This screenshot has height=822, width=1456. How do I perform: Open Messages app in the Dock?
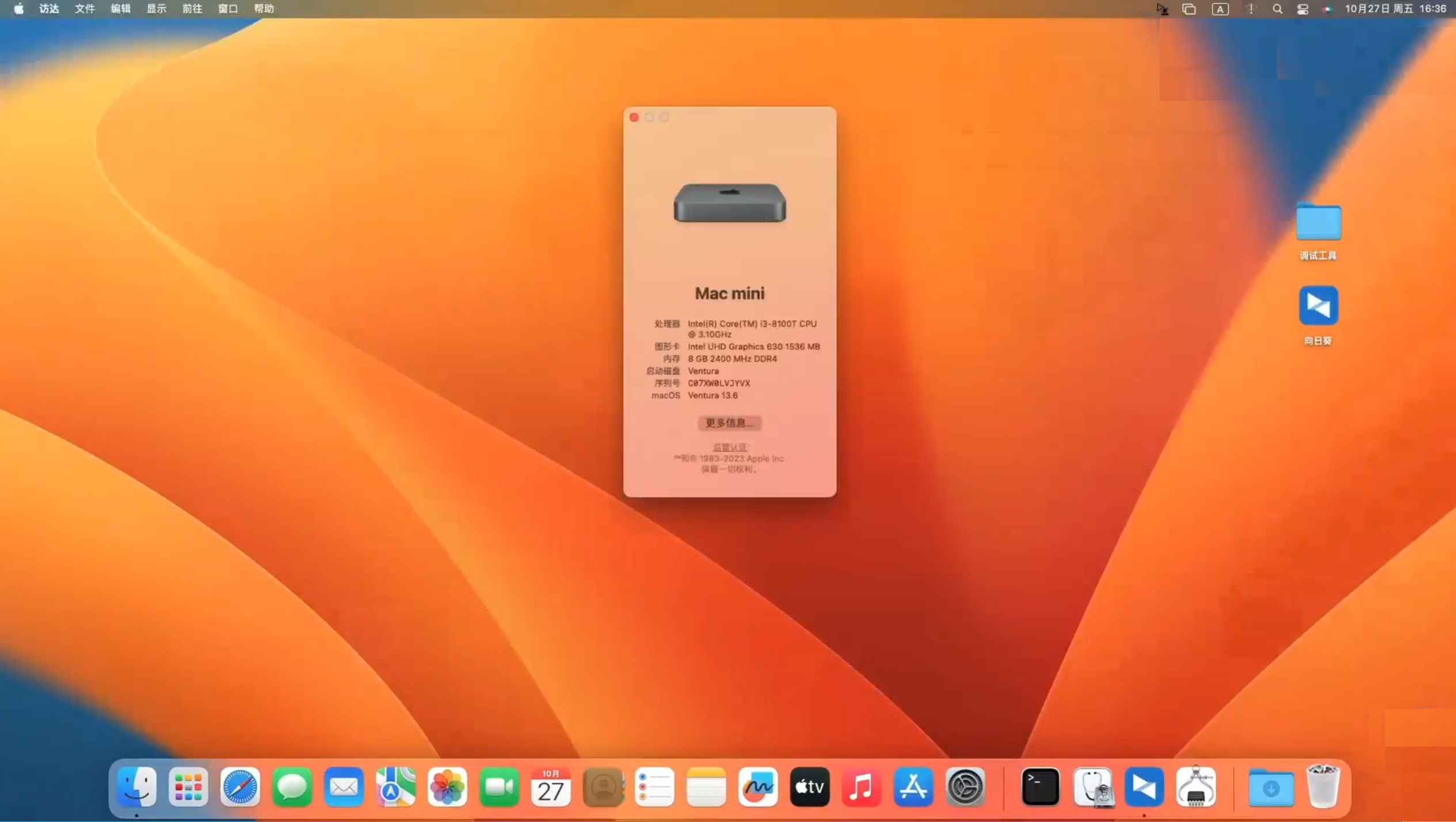pos(292,786)
